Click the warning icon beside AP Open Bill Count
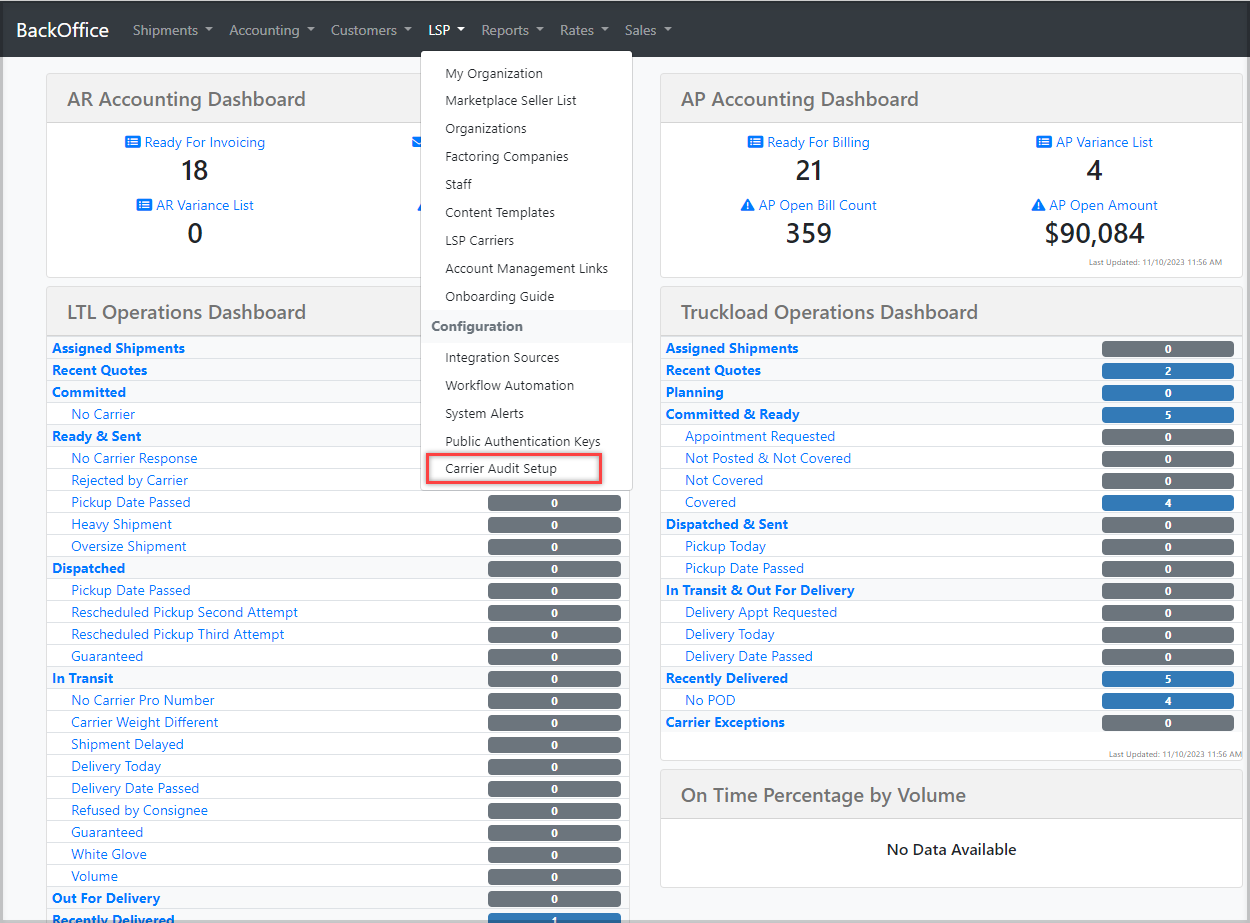 click(x=747, y=205)
